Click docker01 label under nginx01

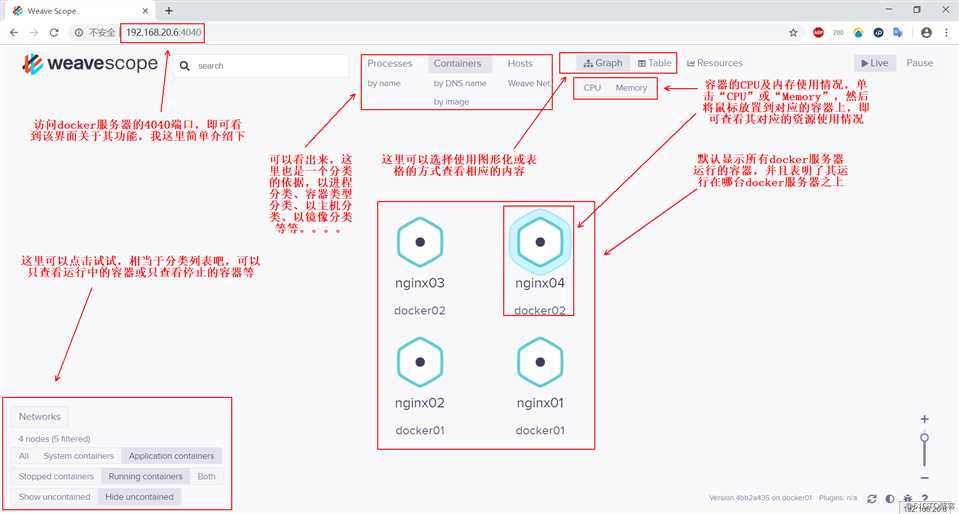[540, 431]
